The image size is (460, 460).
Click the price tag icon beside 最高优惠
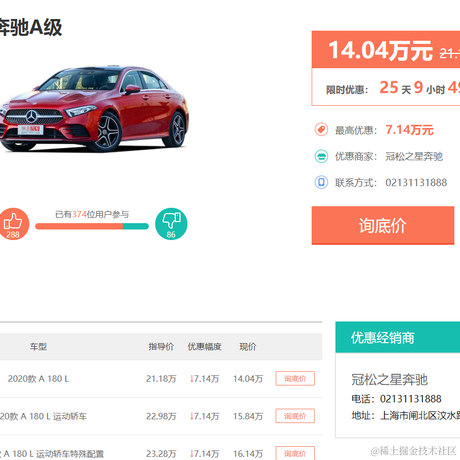[x=321, y=129]
